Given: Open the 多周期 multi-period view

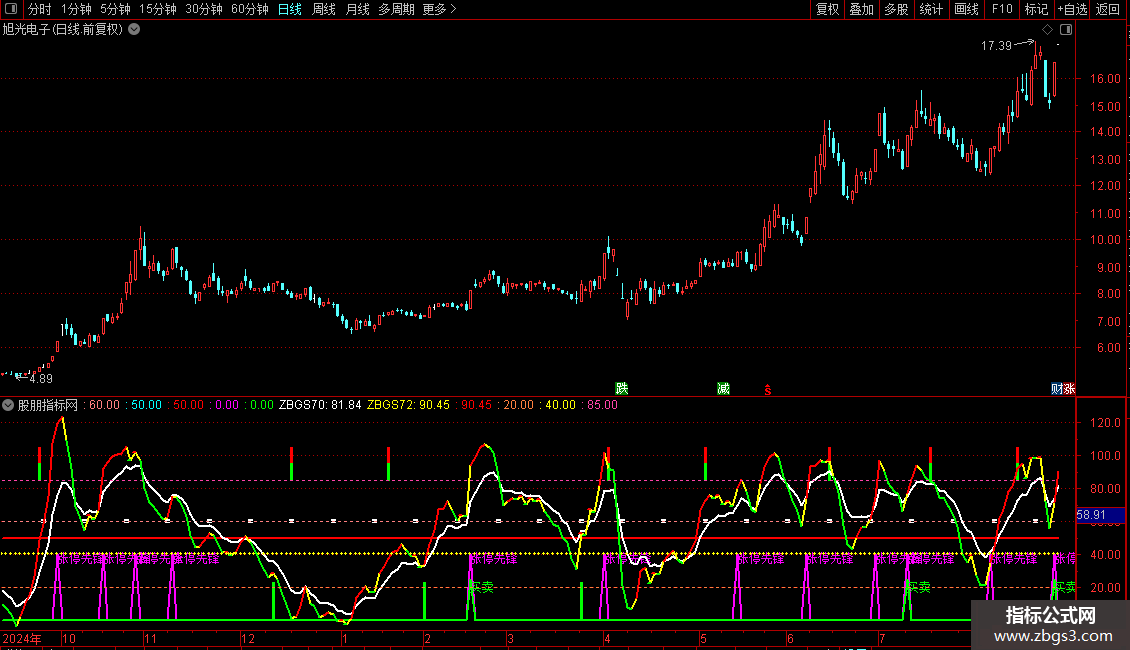Looking at the screenshot, I should click(x=396, y=9).
